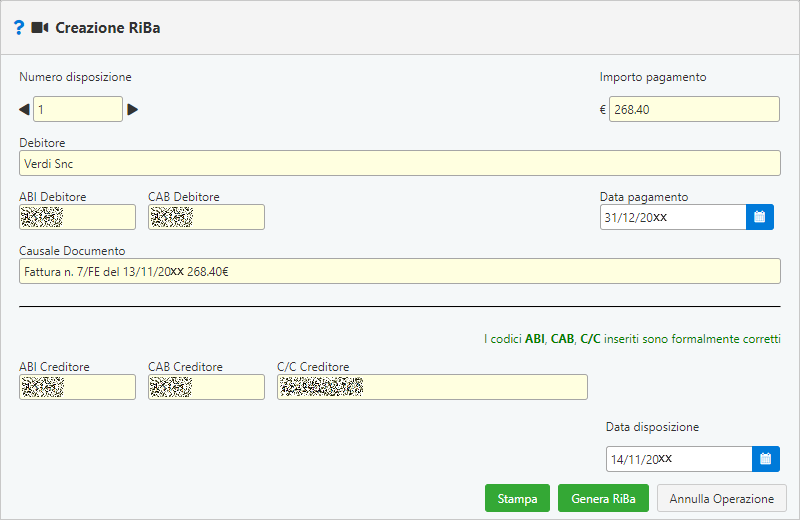Click the Data disposizione label
The width and height of the screenshot is (800, 520).
(653, 427)
